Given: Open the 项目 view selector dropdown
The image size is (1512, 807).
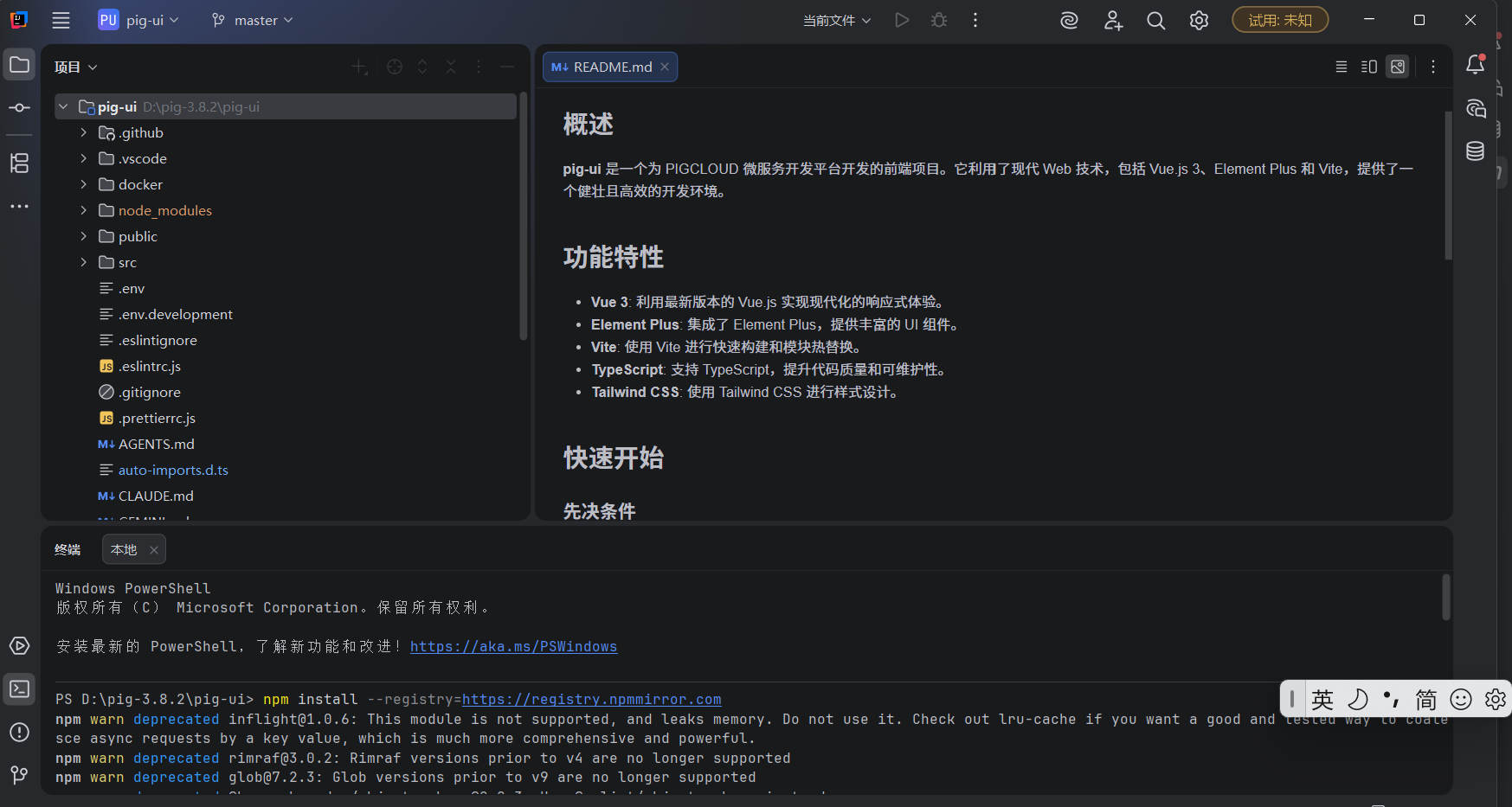Looking at the screenshot, I should [76, 67].
